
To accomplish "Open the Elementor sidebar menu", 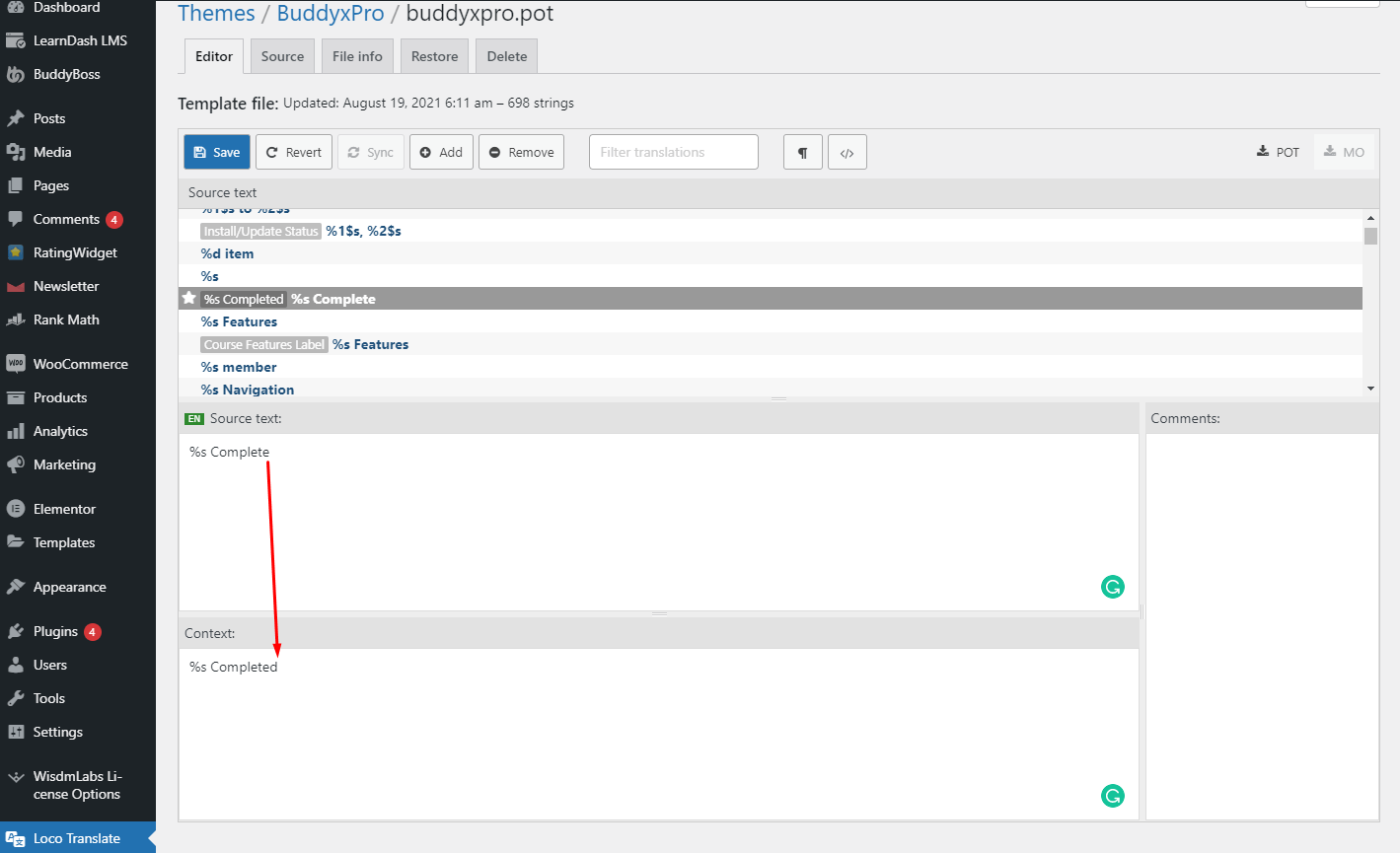I will [x=64, y=509].
